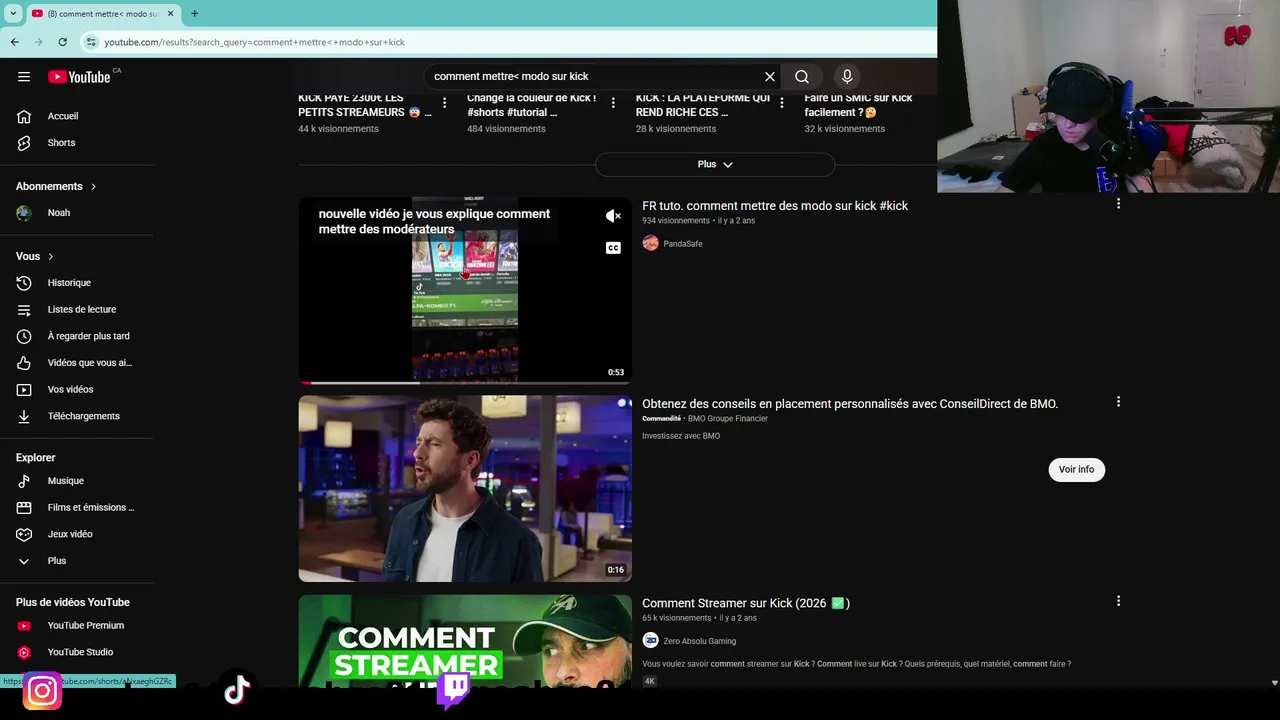This screenshot has height=720, width=1280.
Task: Expand Abonnements section chevron
Action: pos(93,187)
